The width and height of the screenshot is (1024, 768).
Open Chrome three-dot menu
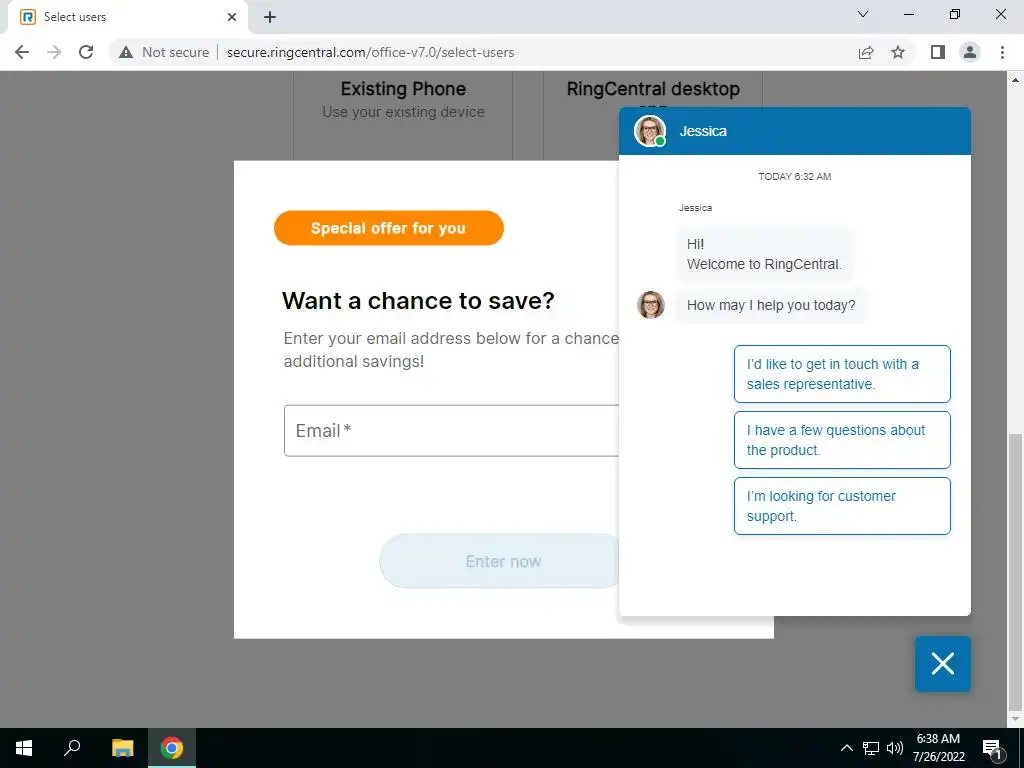(x=1002, y=52)
